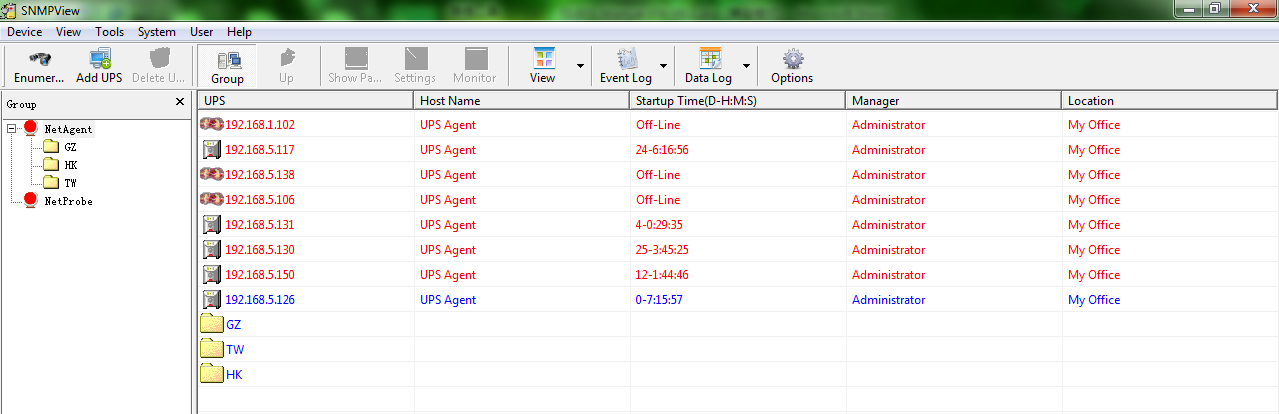Click the Enumerate binoculars icon
This screenshot has height=414, width=1279.
[39, 58]
